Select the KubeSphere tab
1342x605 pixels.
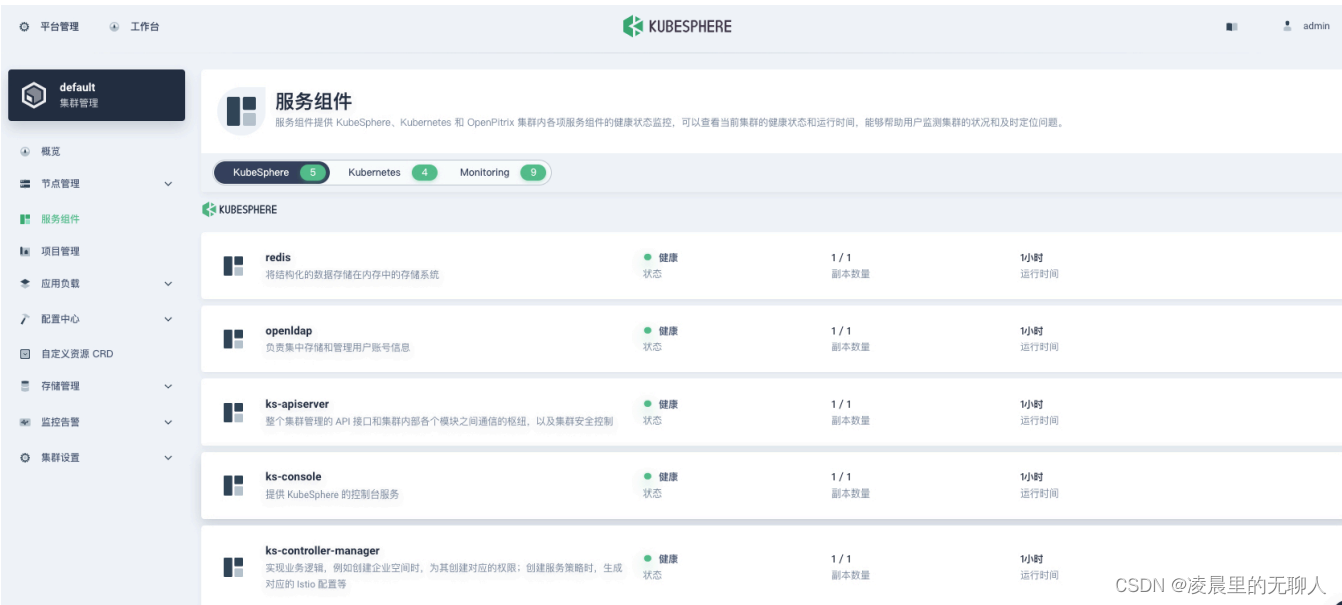pos(272,173)
